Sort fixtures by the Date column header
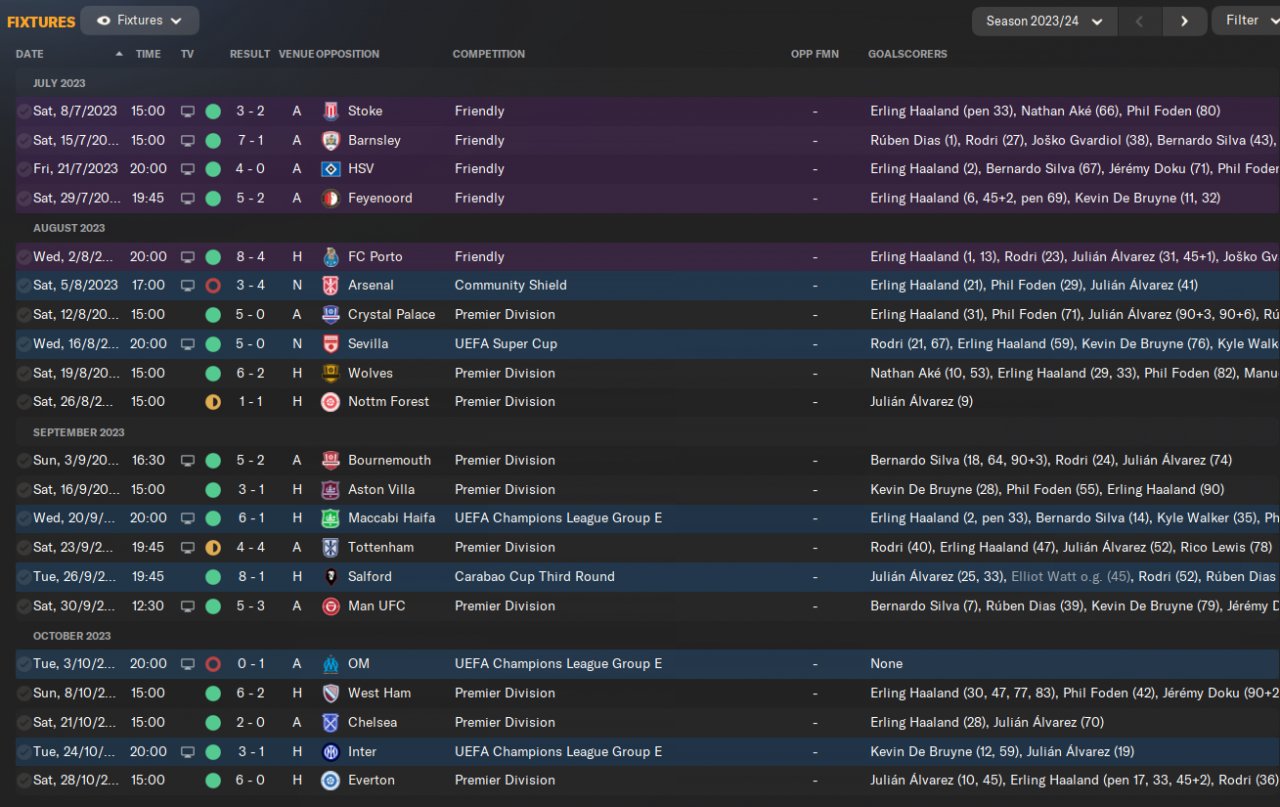This screenshot has width=1280, height=807. tap(30, 54)
